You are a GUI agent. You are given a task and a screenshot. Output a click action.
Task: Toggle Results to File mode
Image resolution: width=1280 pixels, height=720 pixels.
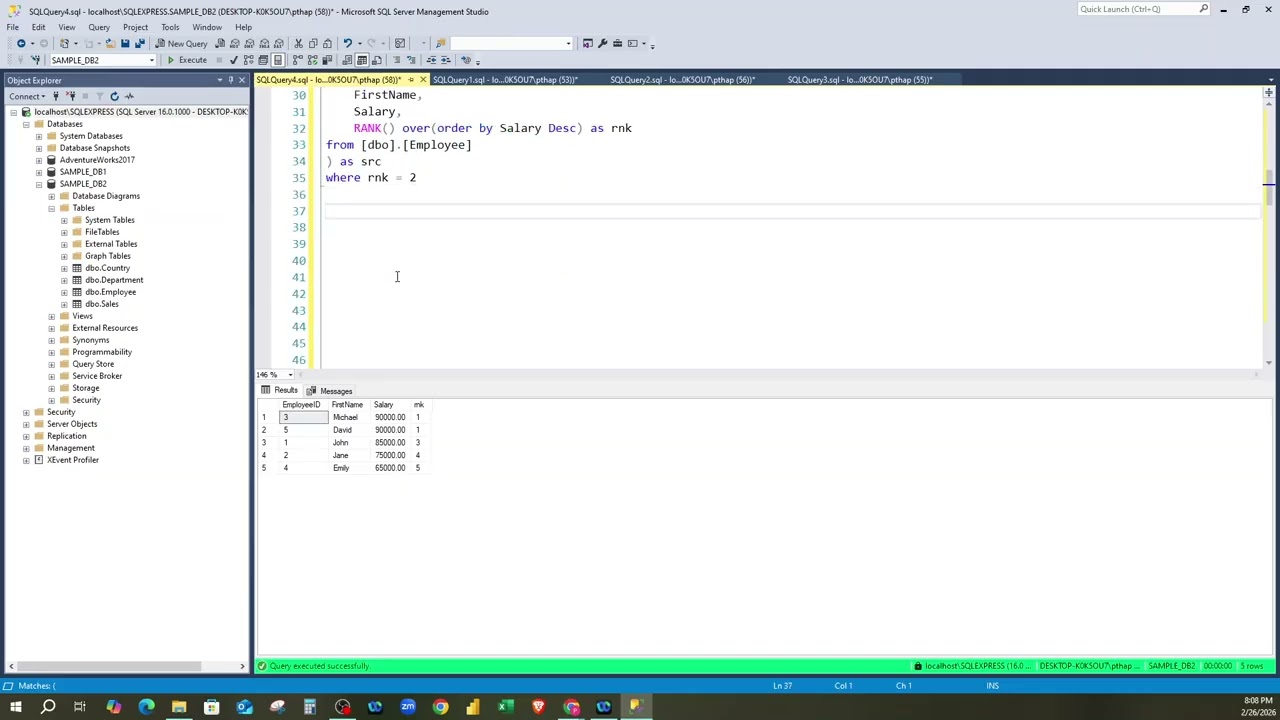377,60
